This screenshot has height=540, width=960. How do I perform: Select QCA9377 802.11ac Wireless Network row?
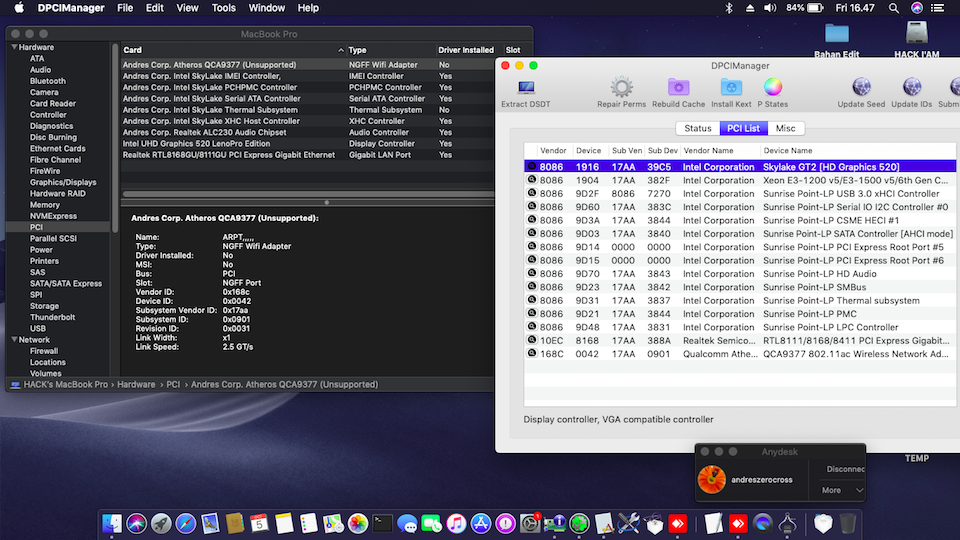pos(740,354)
